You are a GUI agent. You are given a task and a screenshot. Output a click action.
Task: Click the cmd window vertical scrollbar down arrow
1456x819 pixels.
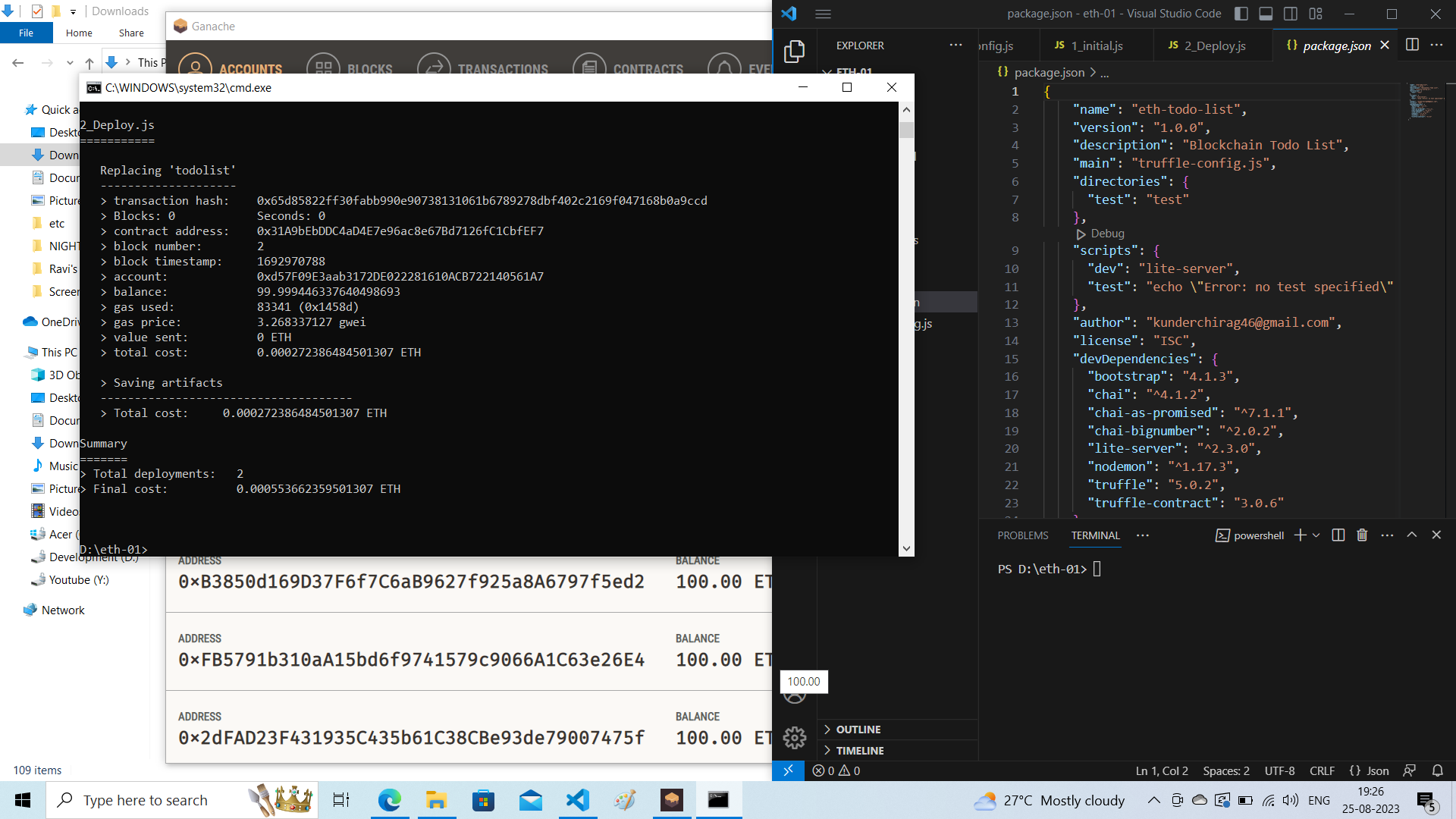click(x=906, y=548)
